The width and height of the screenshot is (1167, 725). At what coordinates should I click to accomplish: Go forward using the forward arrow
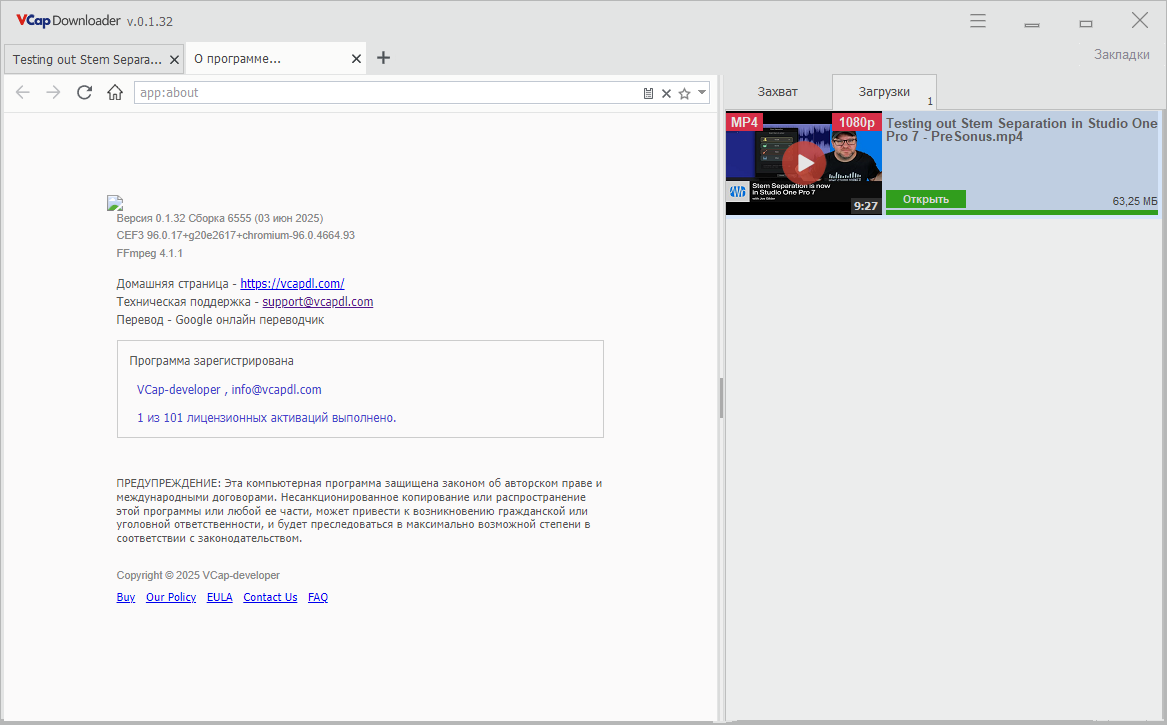(53, 92)
